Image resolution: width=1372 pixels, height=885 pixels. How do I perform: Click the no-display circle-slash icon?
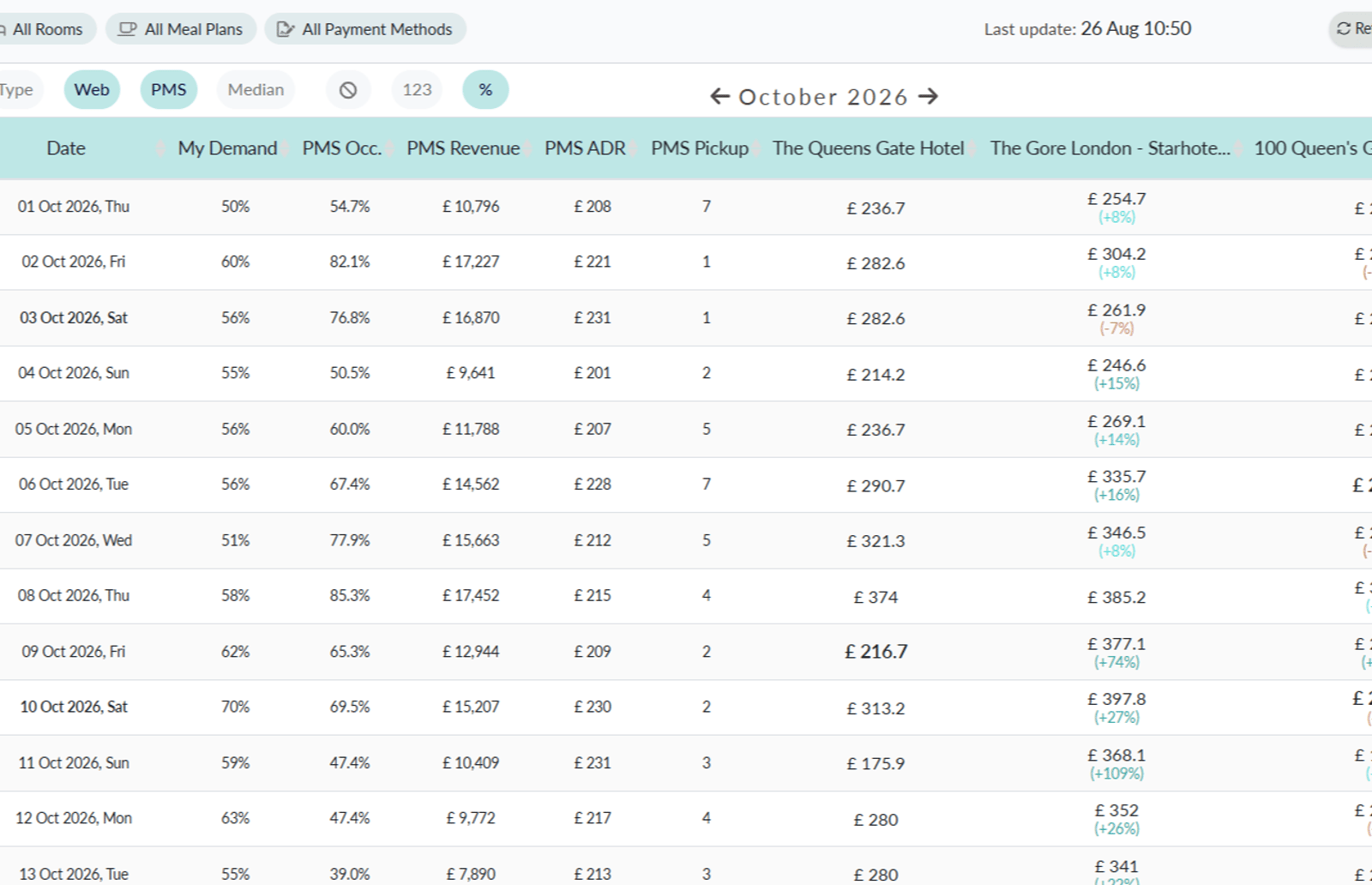348,90
